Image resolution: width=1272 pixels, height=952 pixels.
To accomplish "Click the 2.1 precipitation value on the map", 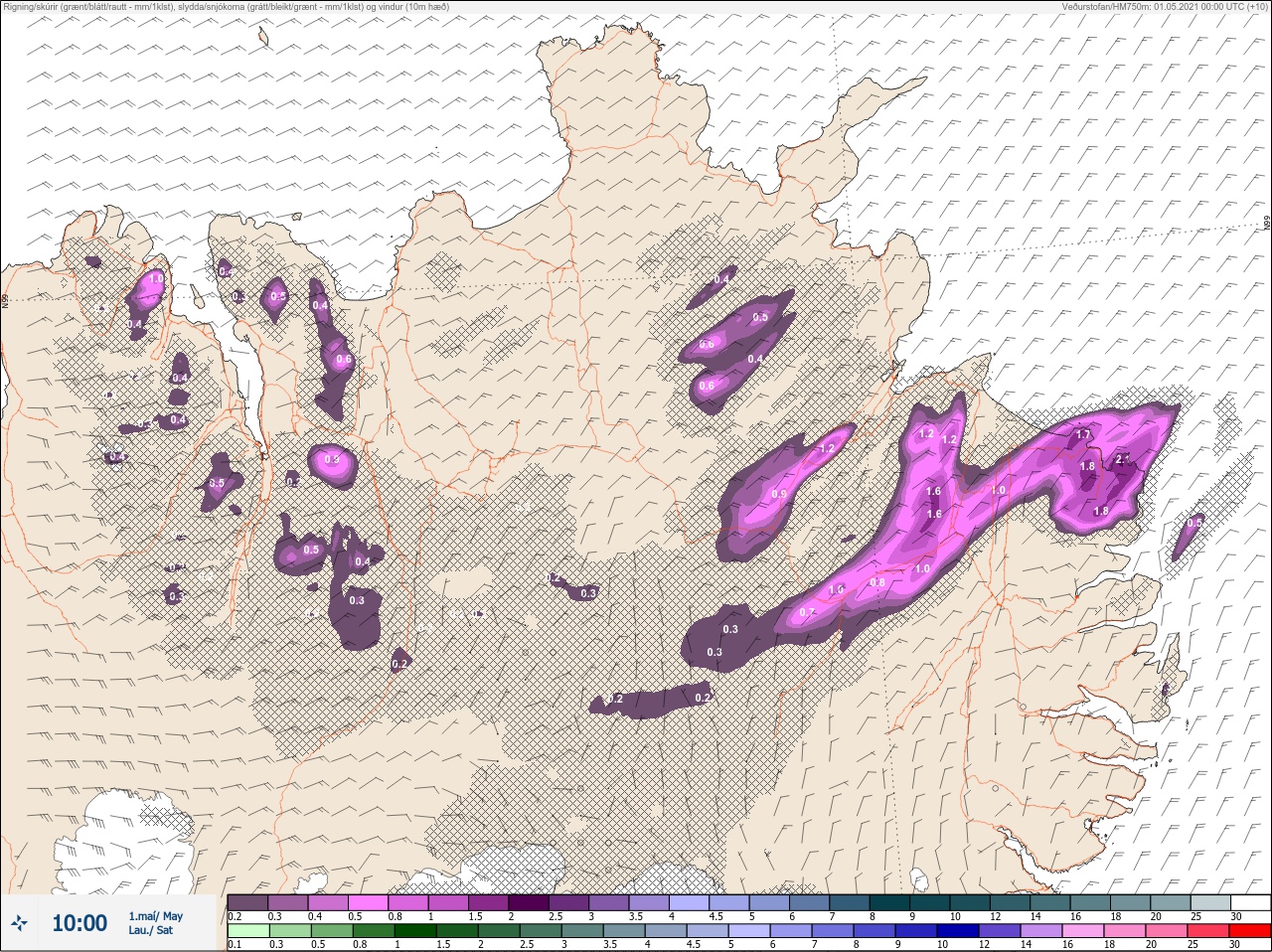I will 1123,458.
